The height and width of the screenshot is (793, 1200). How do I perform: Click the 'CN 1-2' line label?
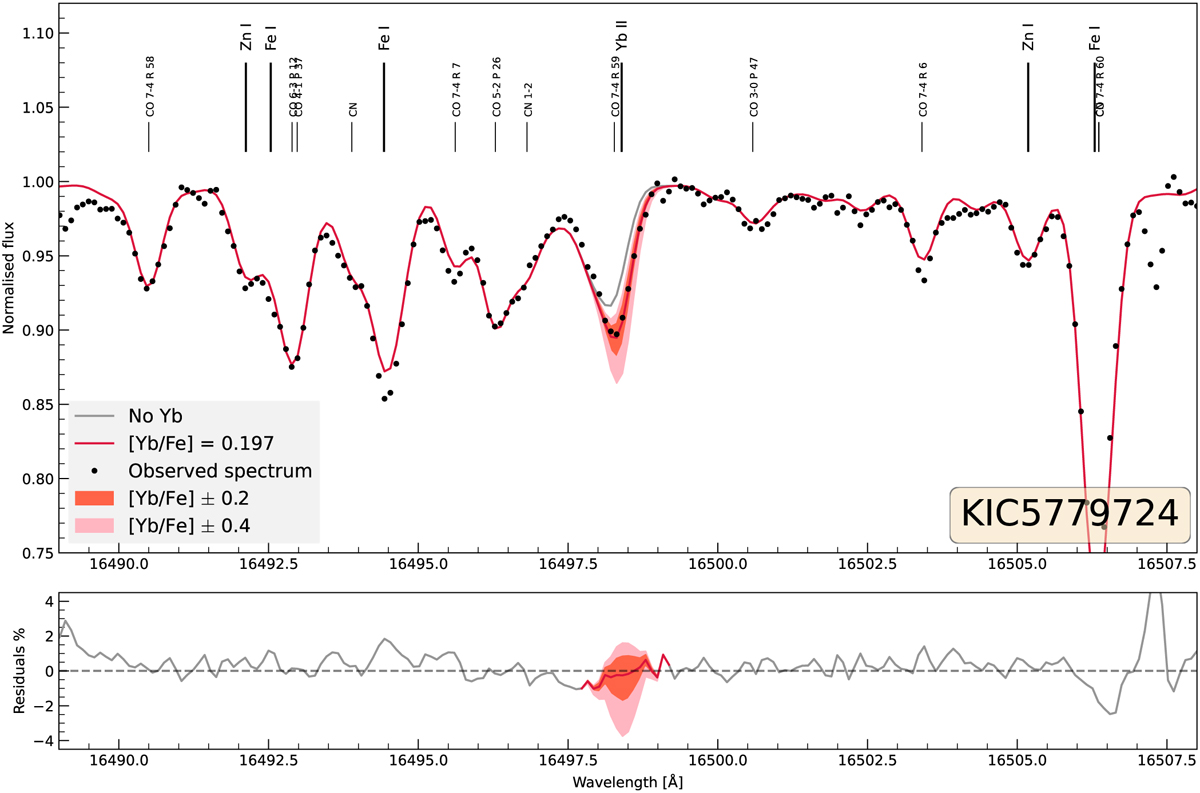[x=528, y=99]
